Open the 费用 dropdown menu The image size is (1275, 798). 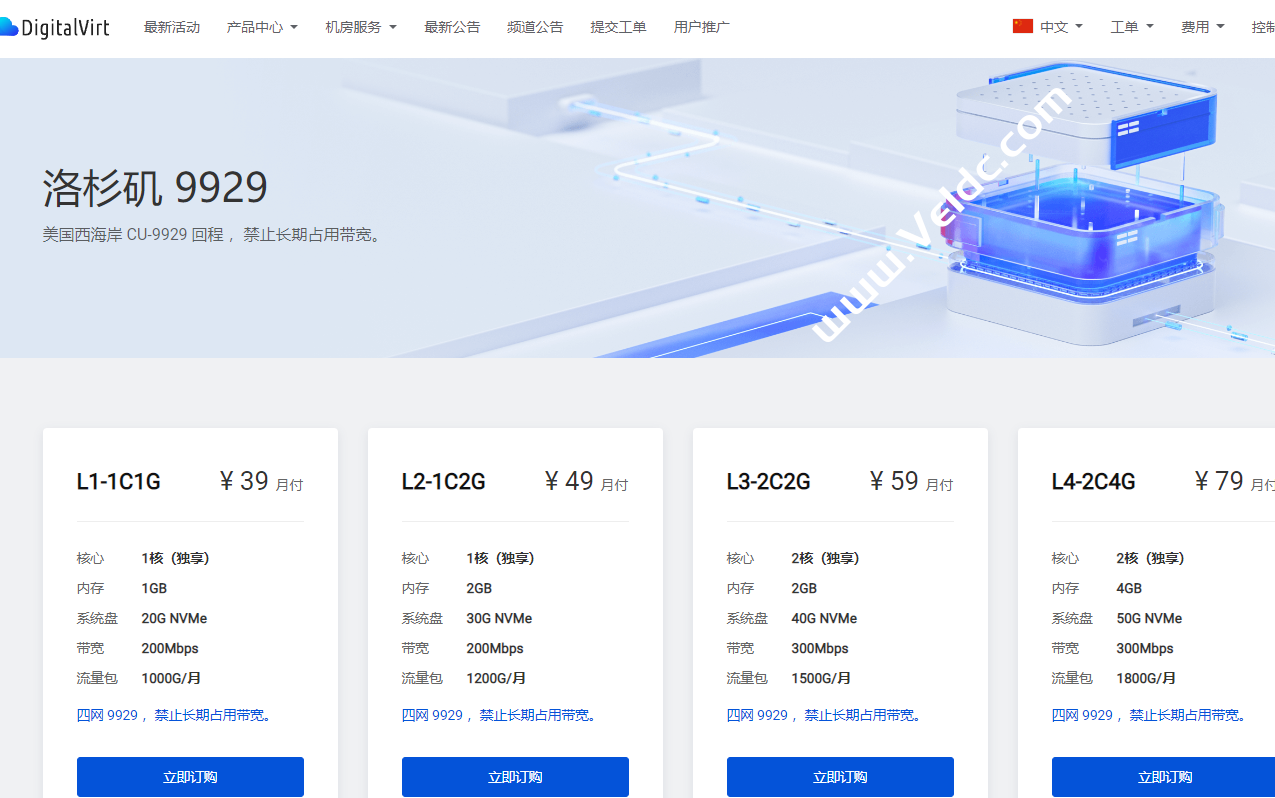1202,27
